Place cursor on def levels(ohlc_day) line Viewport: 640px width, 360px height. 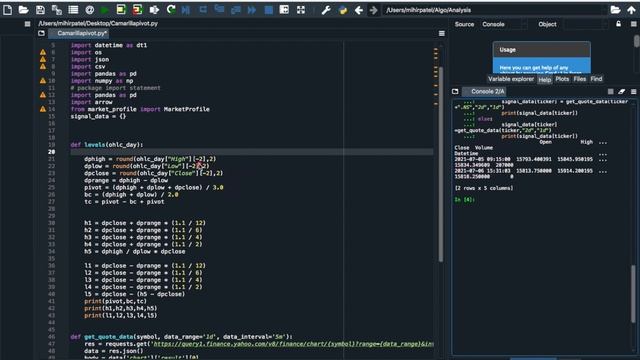(x=107, y=144)
